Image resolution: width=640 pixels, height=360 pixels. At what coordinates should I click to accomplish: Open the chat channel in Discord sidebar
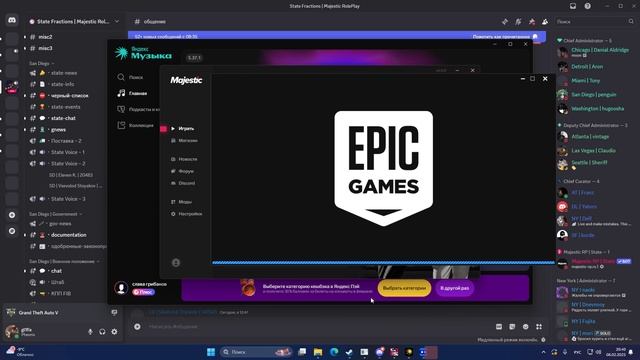pos(56,271)
